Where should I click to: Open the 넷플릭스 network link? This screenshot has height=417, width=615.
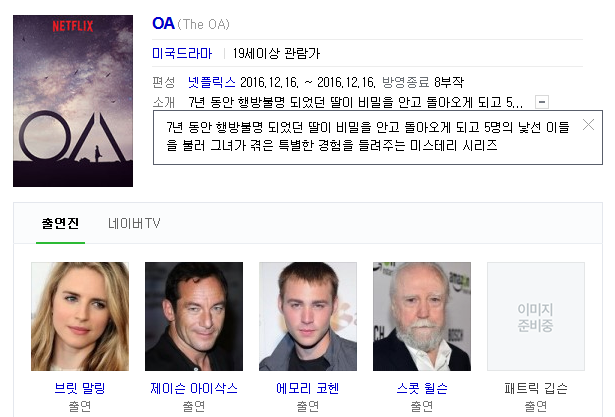(211, 82)
